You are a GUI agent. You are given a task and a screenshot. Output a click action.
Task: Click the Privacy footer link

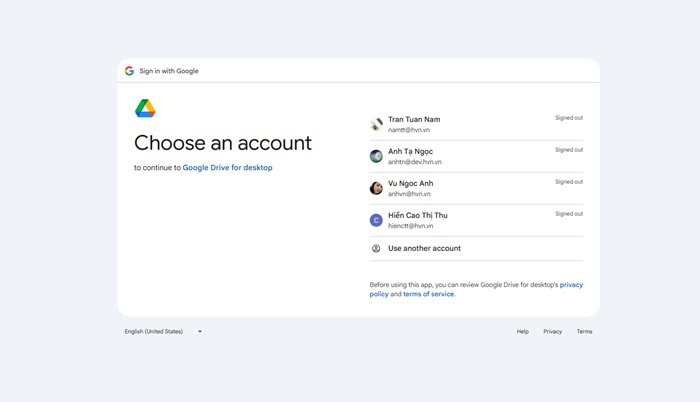553,331
